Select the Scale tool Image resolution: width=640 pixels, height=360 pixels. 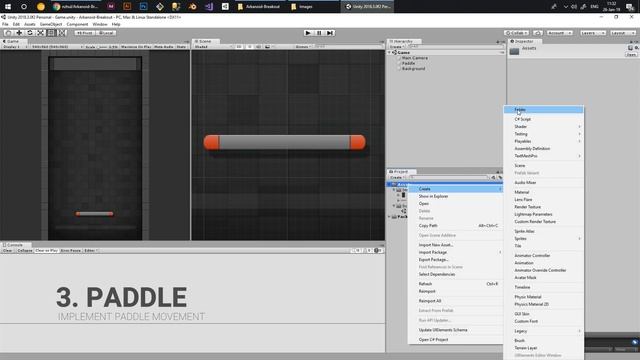pyautogui.click(x=40, y=33)
